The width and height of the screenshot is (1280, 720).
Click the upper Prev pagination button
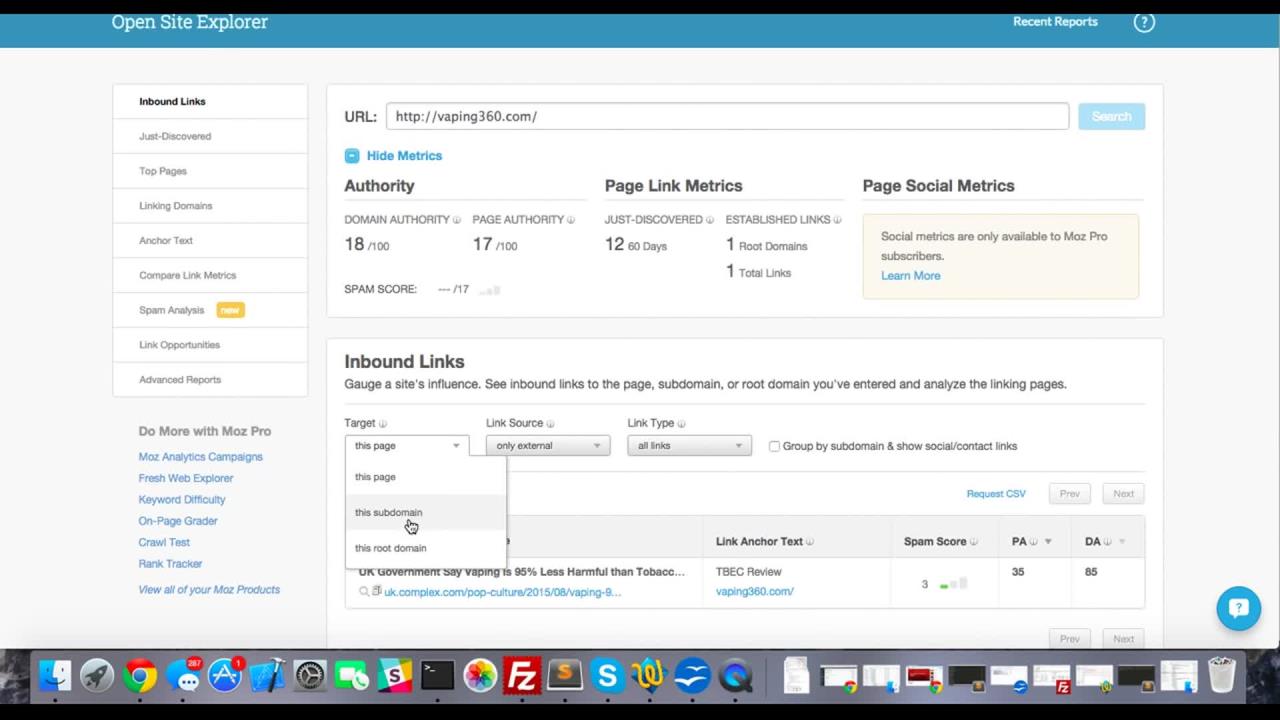[x=1069, y=494]
